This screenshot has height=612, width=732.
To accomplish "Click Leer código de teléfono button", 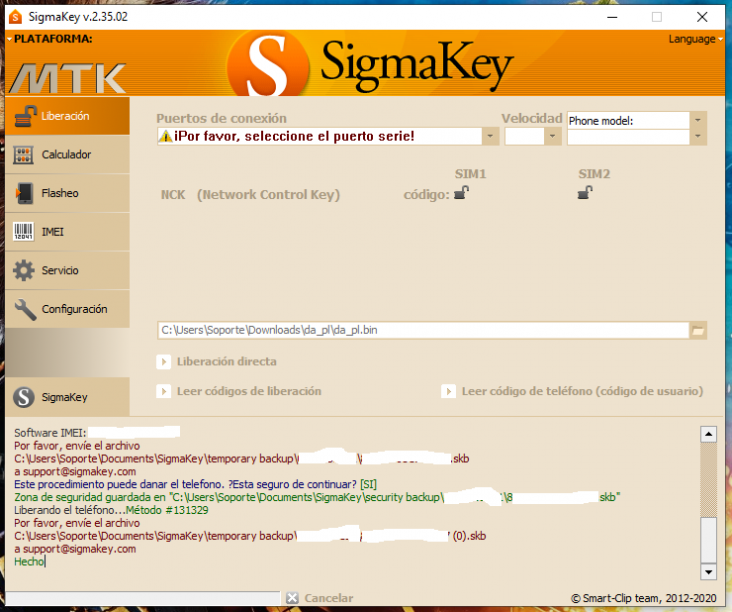I will [572, 391].
